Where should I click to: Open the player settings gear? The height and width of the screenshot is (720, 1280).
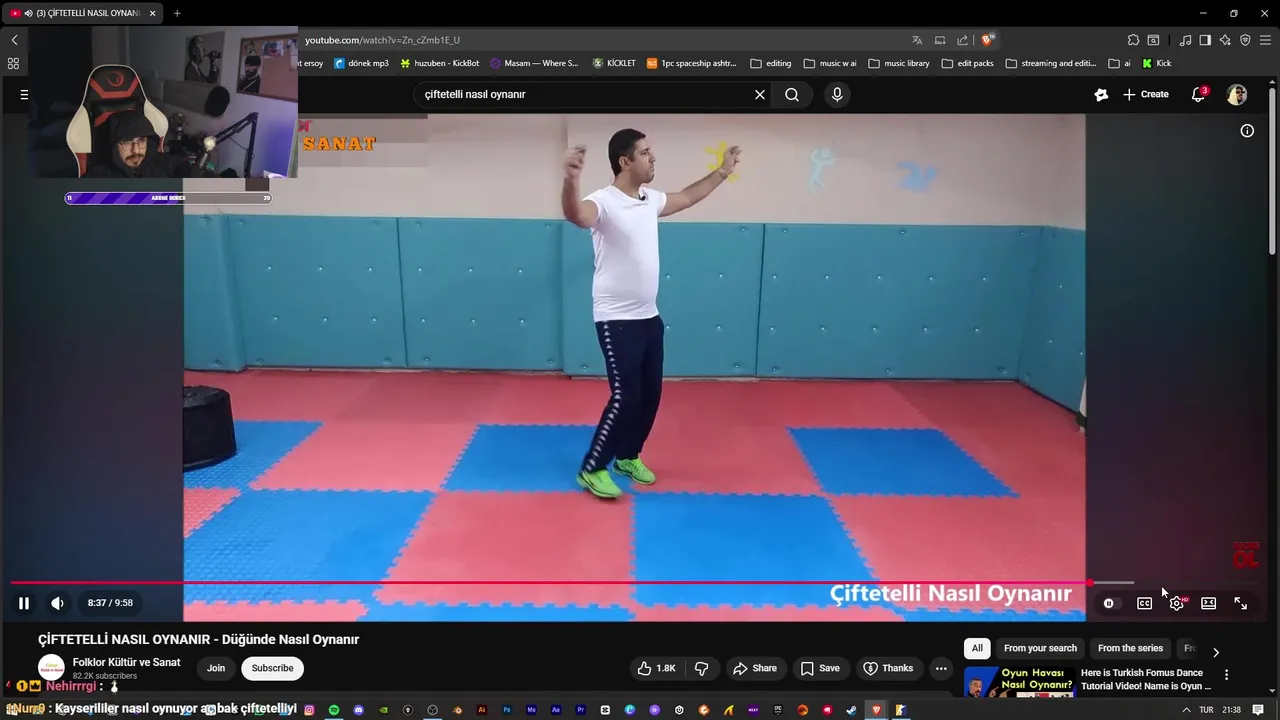click(1177, 603)
